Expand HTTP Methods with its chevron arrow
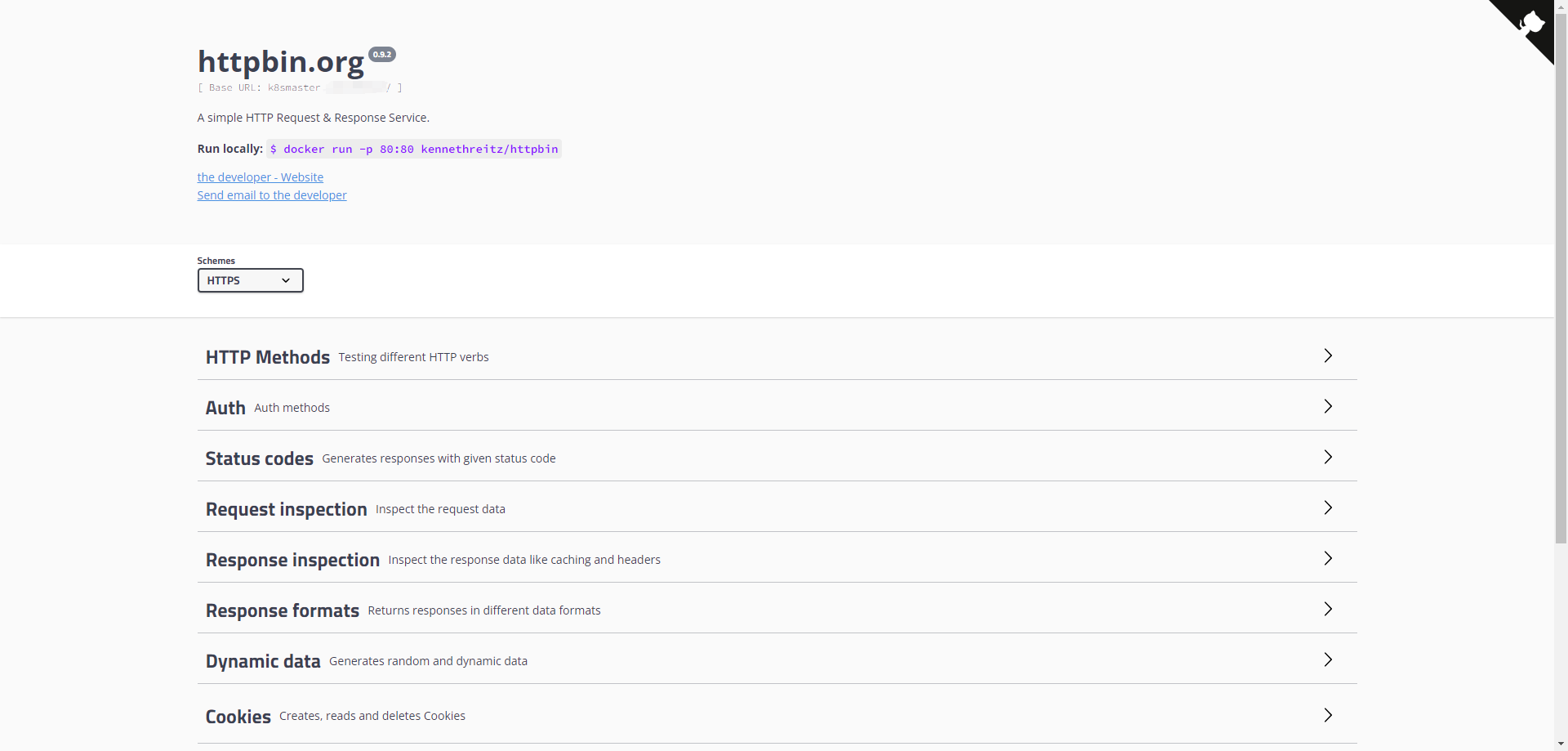 click(x=1328, y=355)
